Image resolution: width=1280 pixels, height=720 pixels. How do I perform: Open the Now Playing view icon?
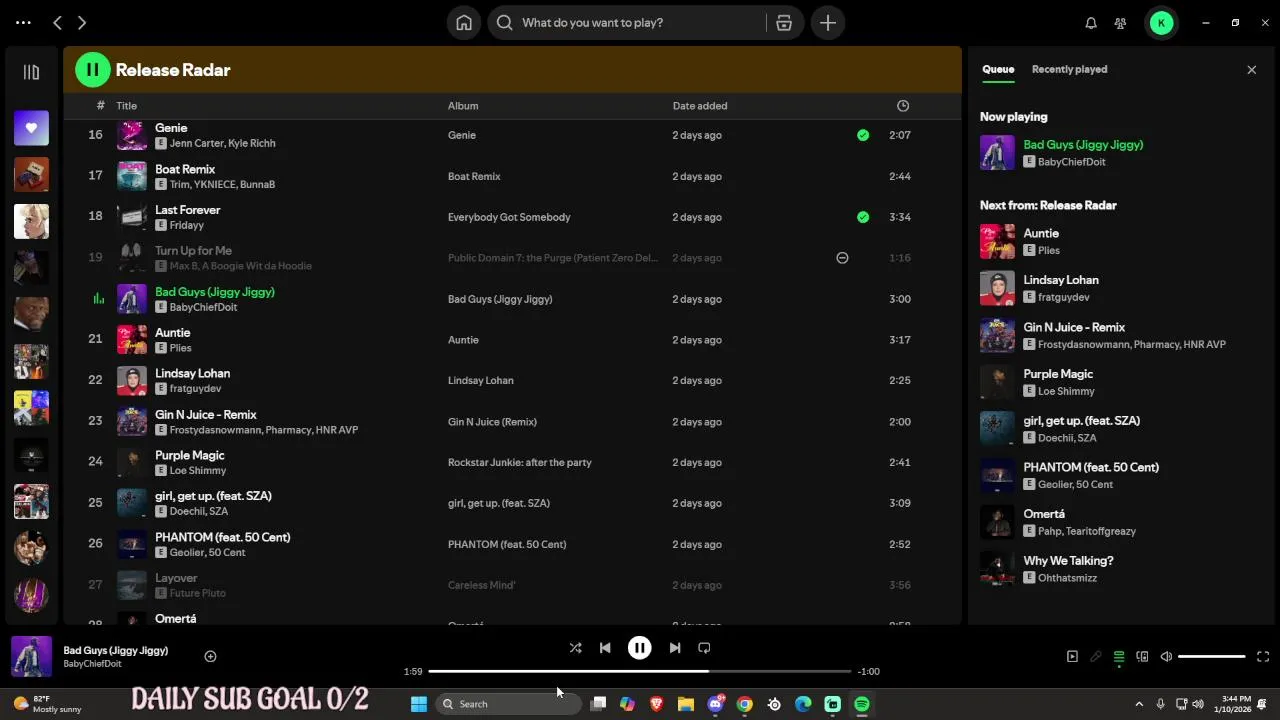1072,657
